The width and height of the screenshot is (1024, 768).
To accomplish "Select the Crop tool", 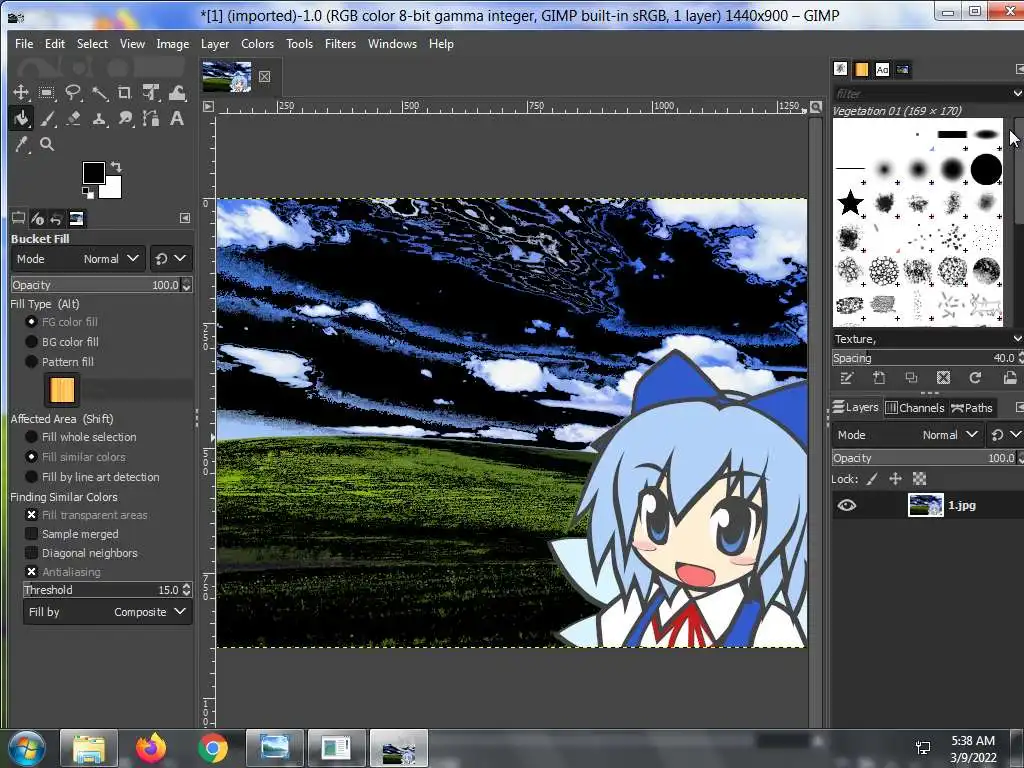I will (x=125, y=92).
